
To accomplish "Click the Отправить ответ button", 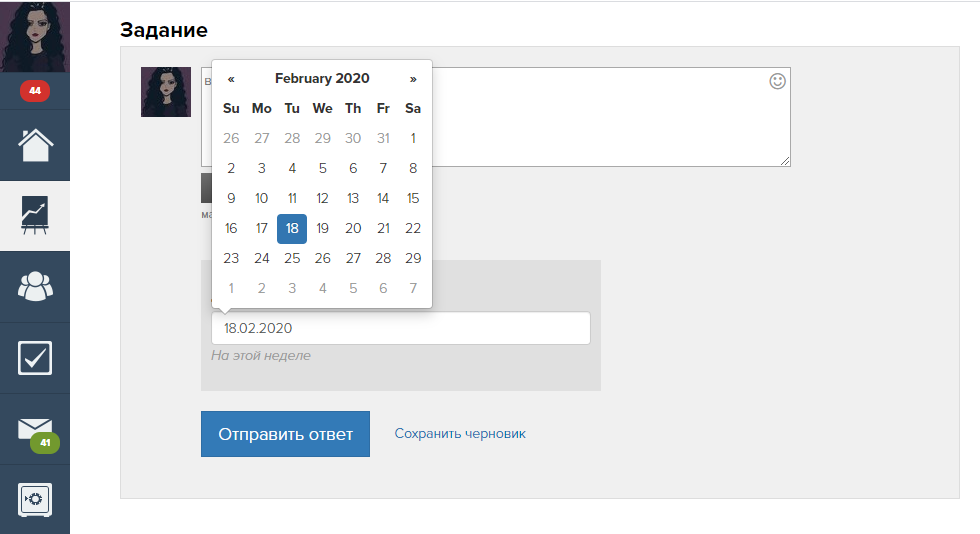I will coord(285,434).
